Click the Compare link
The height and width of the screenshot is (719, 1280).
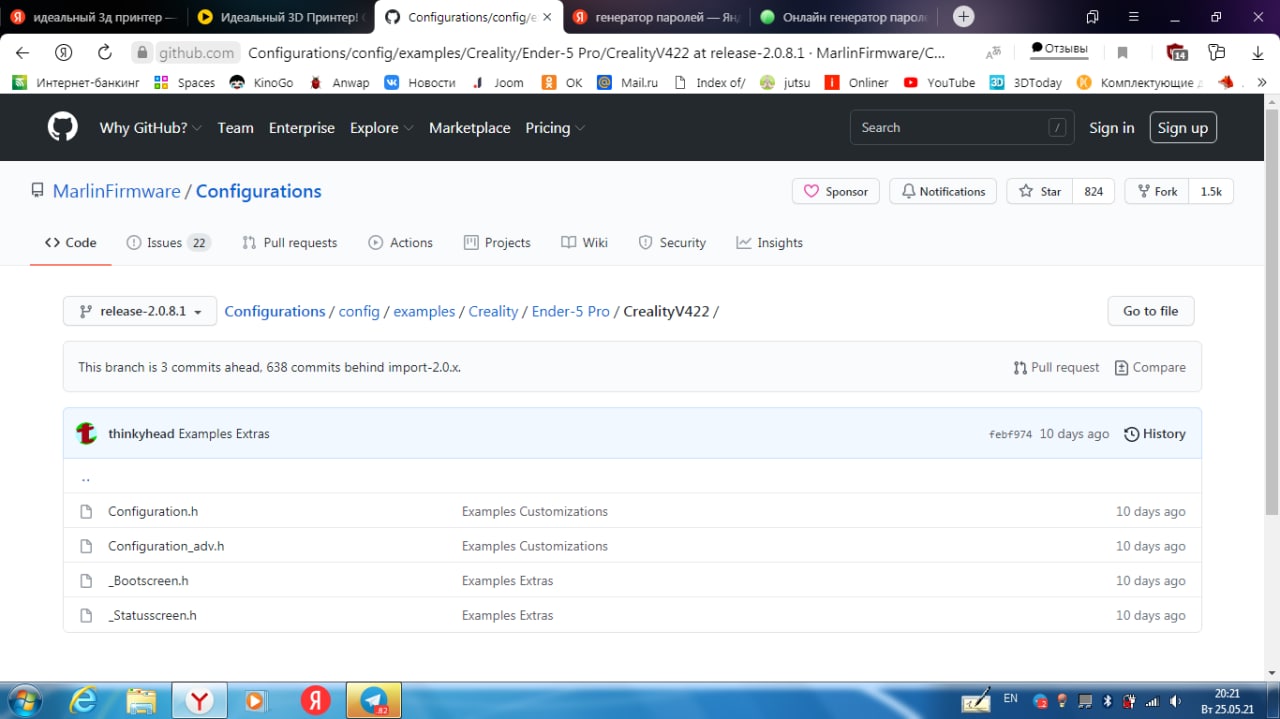1150,367
